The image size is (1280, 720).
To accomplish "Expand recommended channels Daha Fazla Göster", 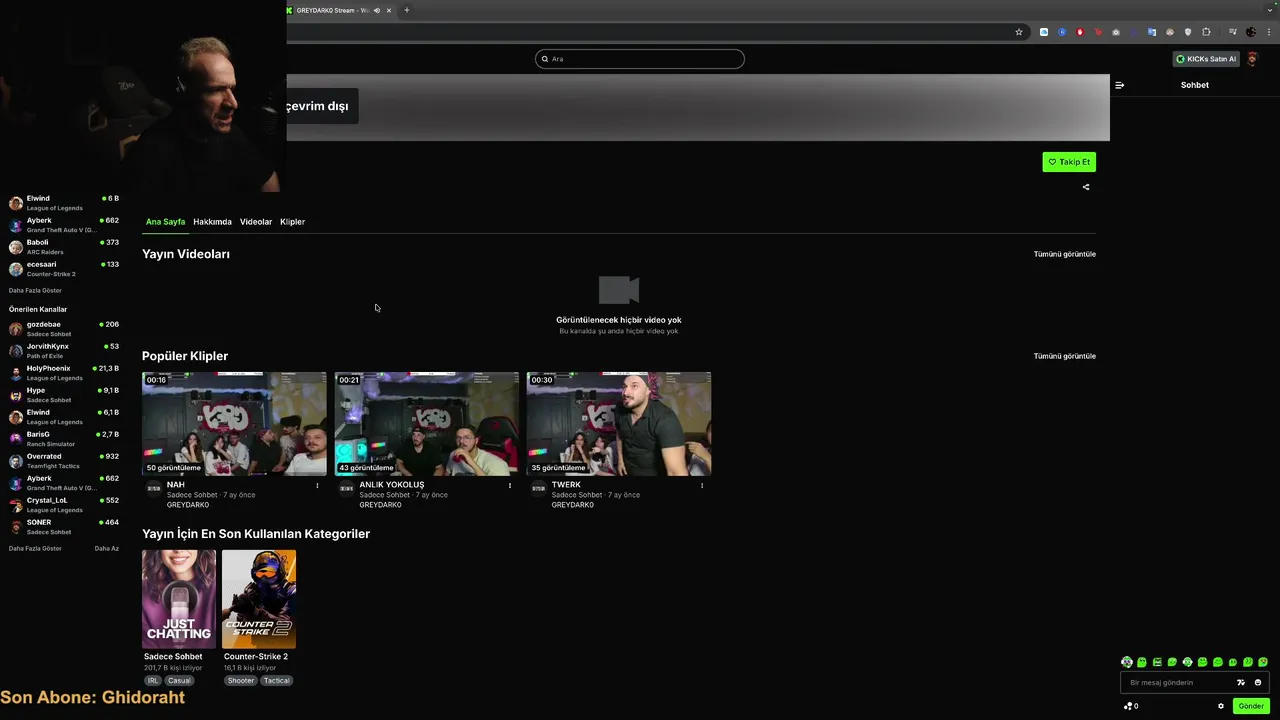I will click(35, 548).
